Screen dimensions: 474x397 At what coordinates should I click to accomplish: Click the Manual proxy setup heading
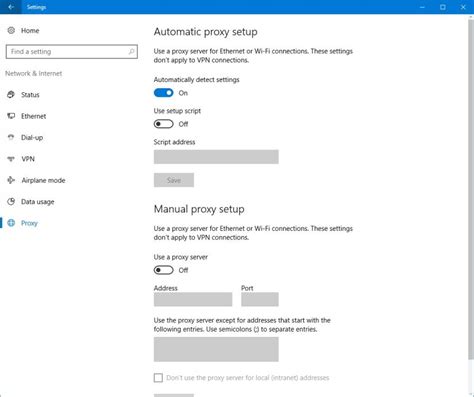click(x=199, y=209)
